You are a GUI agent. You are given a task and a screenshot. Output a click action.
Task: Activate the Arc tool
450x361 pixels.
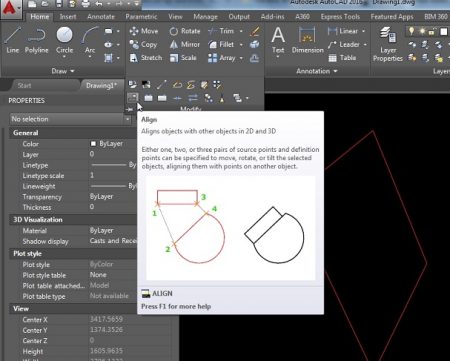tap(90, 40)
